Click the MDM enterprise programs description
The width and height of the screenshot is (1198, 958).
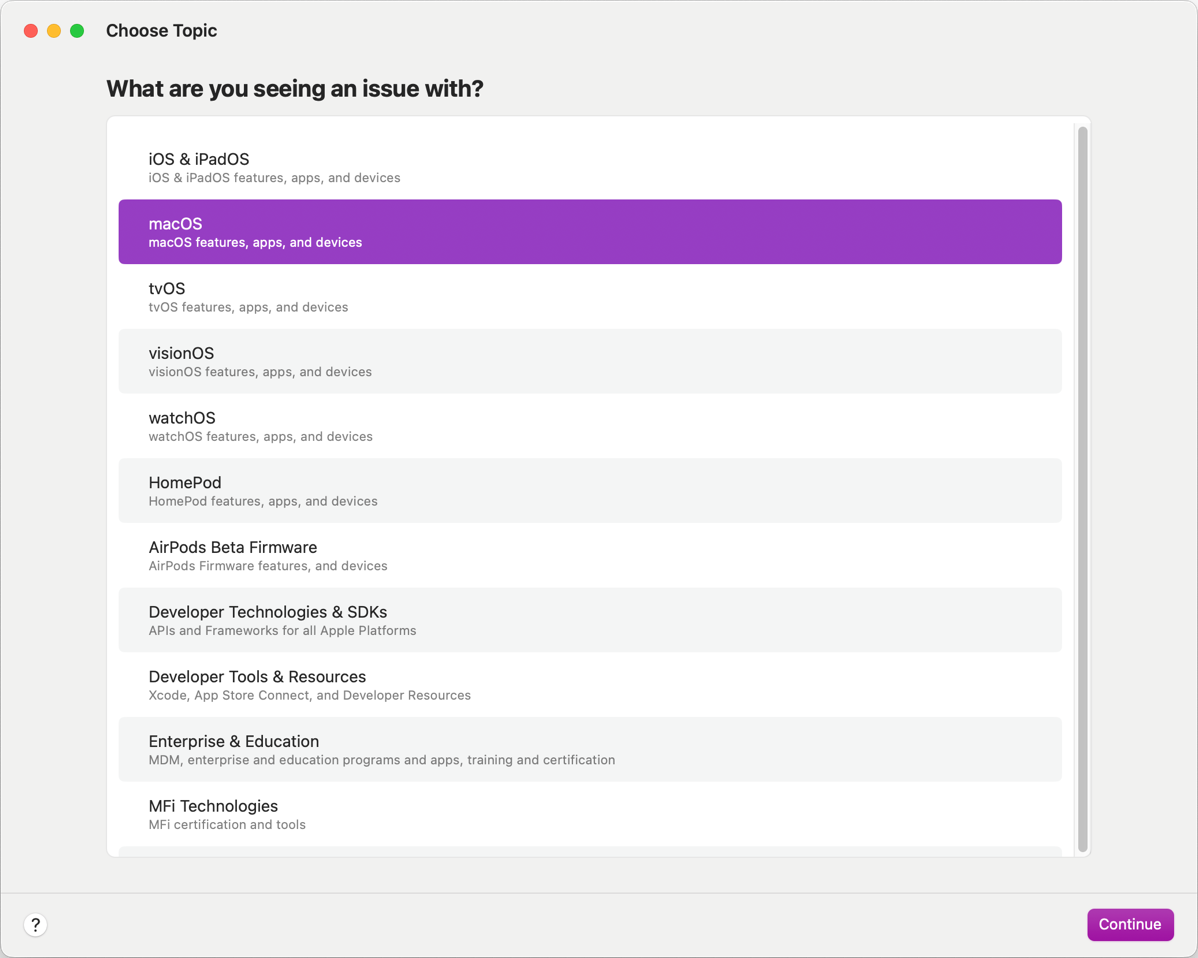(381, 760)
